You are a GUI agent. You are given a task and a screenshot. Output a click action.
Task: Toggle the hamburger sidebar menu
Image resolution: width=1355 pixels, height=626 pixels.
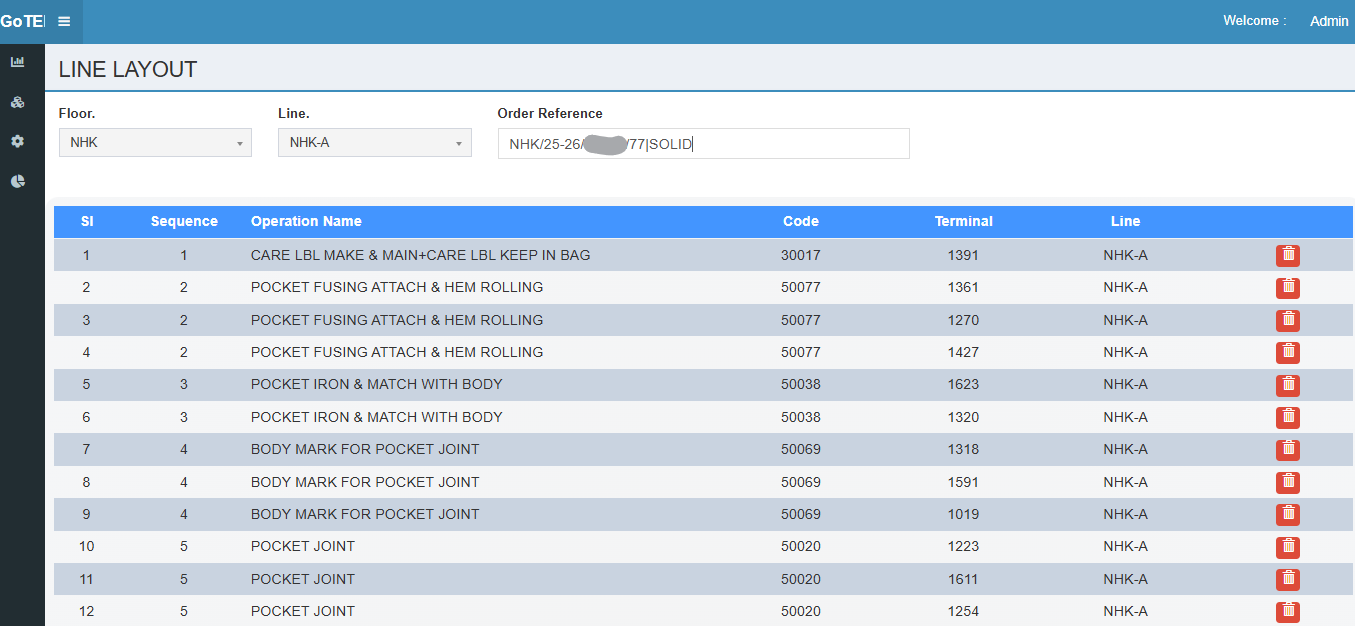64,21
